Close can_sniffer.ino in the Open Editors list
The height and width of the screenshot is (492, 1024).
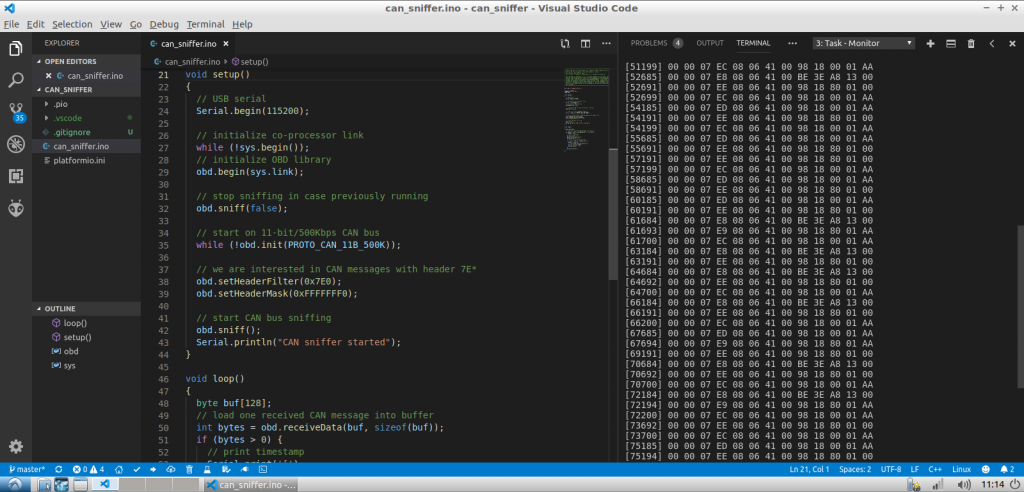tap(48, 76)
